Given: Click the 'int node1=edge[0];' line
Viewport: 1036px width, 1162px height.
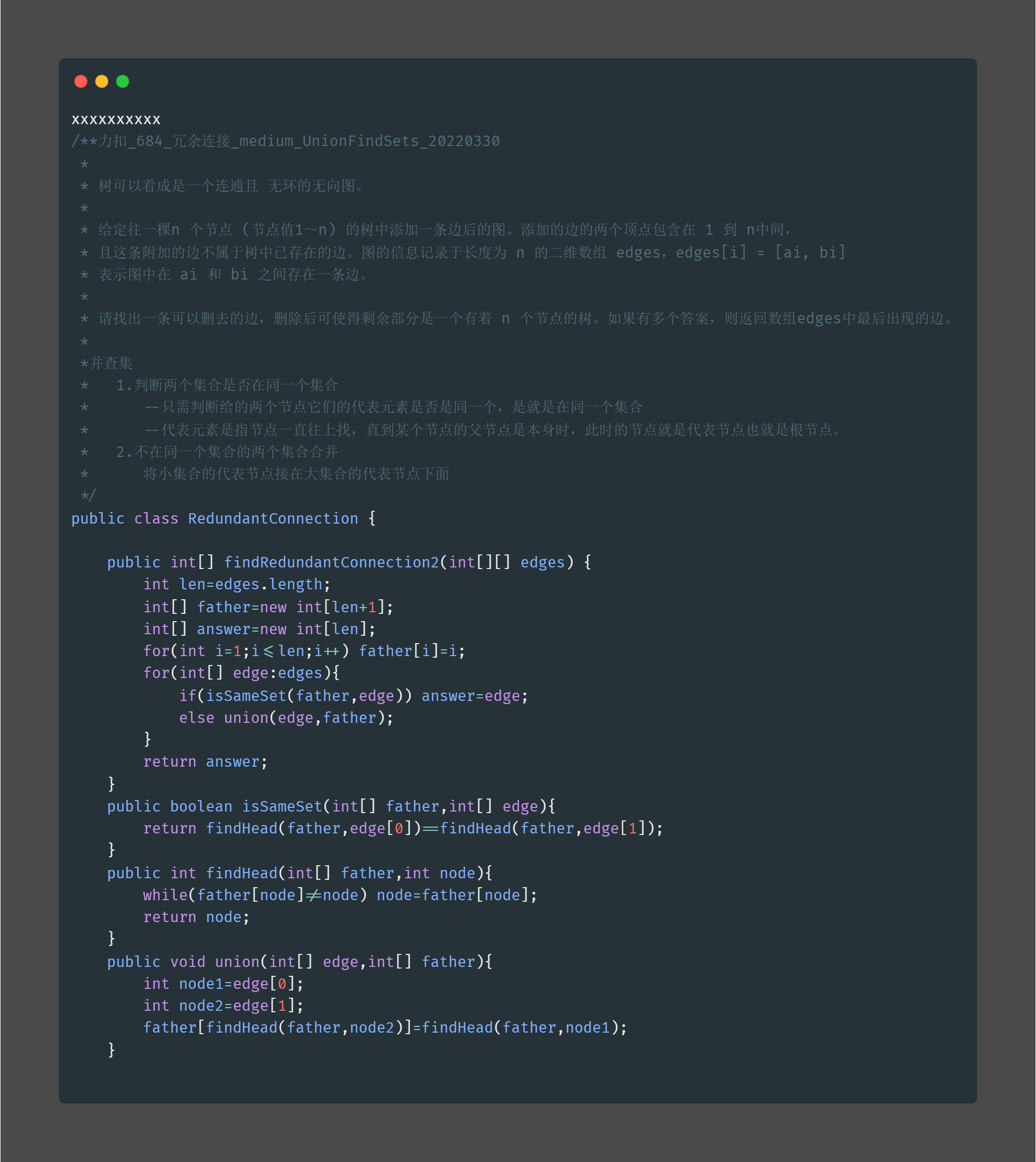Looking at the screenshot, I should click(x=223, y=984).
